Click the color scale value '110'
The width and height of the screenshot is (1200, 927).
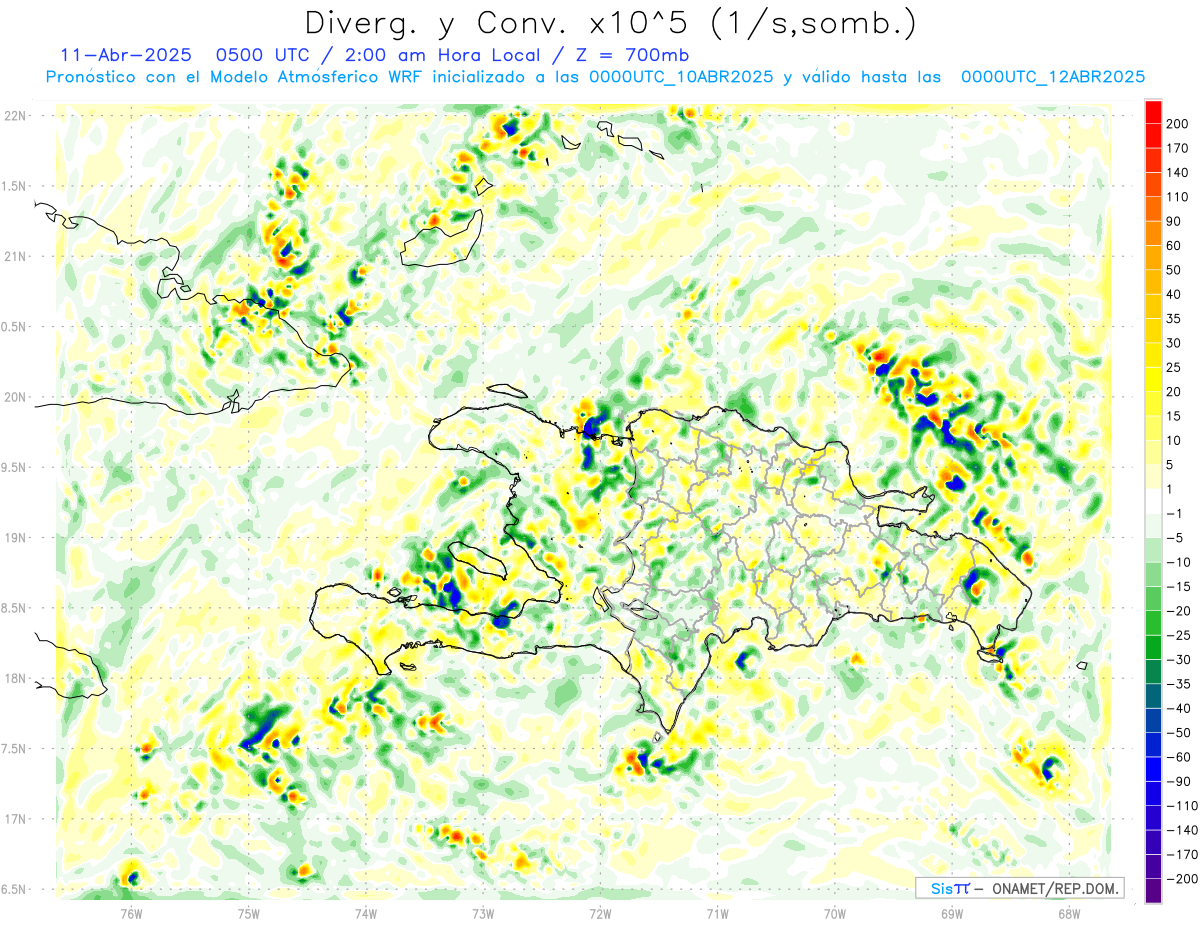(x=1179, y=197)
